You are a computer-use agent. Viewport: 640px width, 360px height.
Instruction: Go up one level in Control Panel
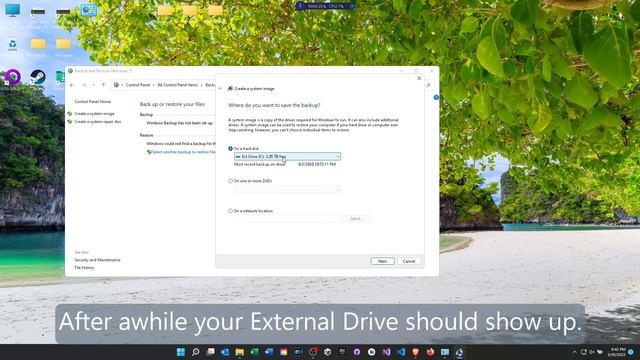pos(103,85)
